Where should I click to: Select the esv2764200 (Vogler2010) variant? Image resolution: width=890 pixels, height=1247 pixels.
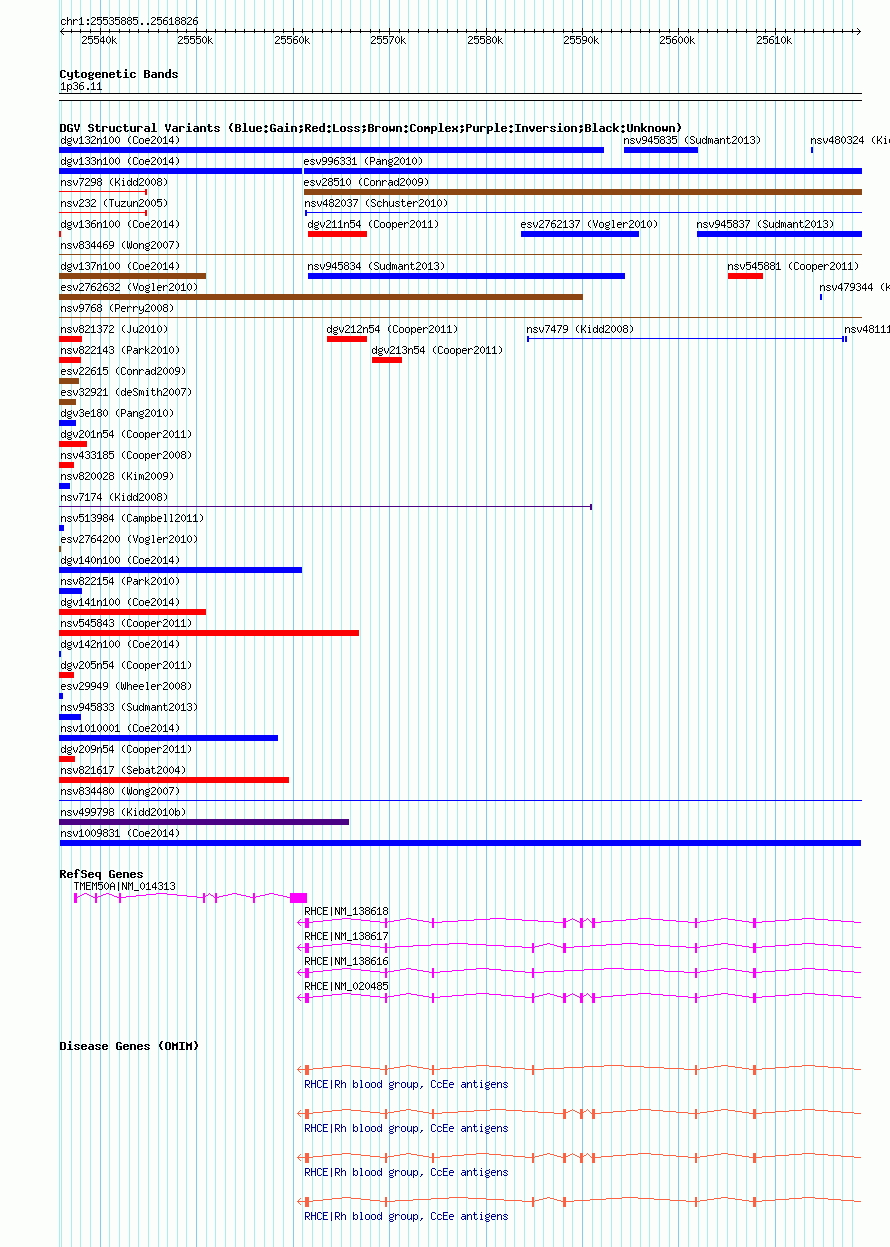tap(61, 549)
